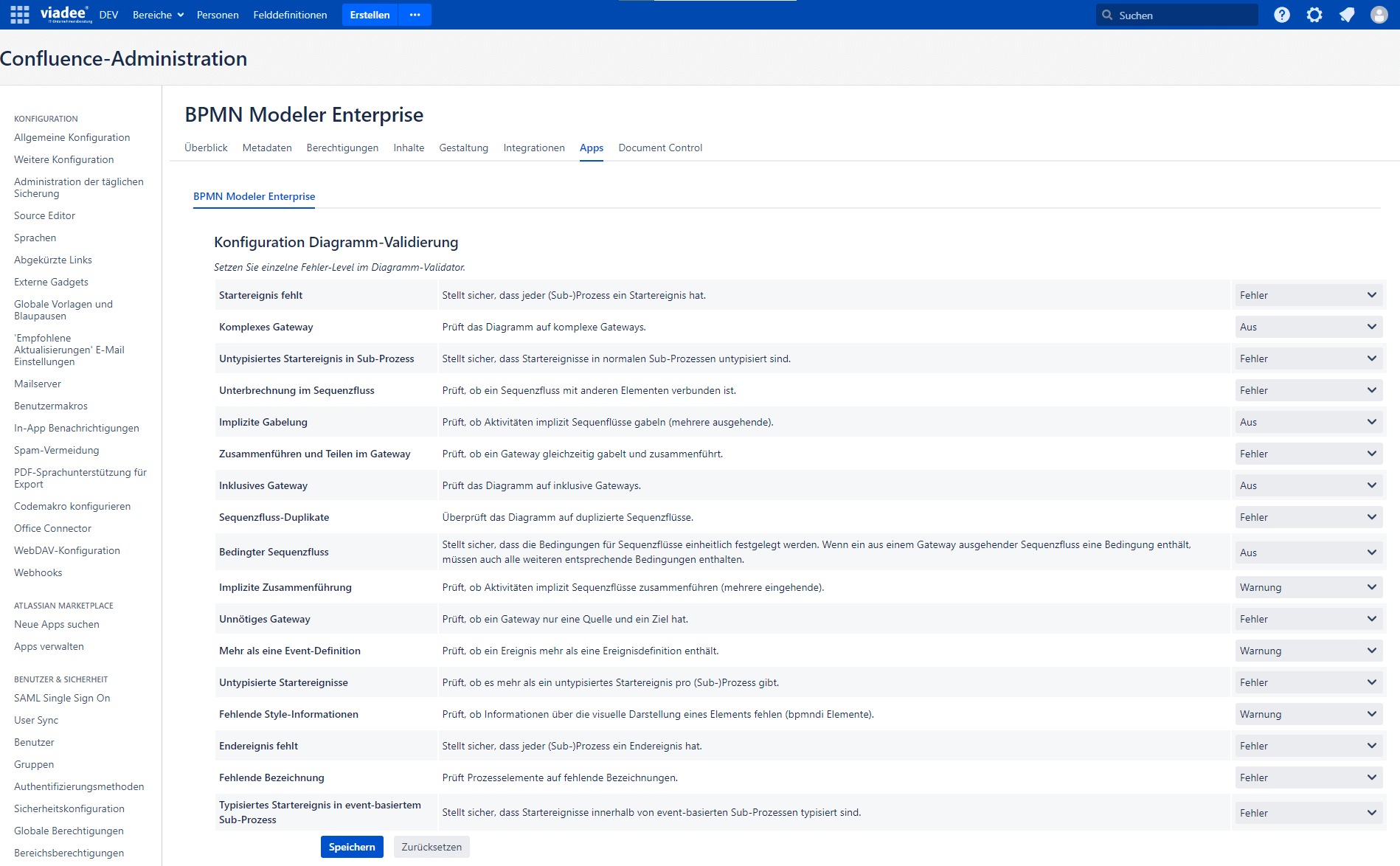Switch to the Metadaten tab
The width and height of the screenshot is (1400, 866).
[x=267, y=148]
